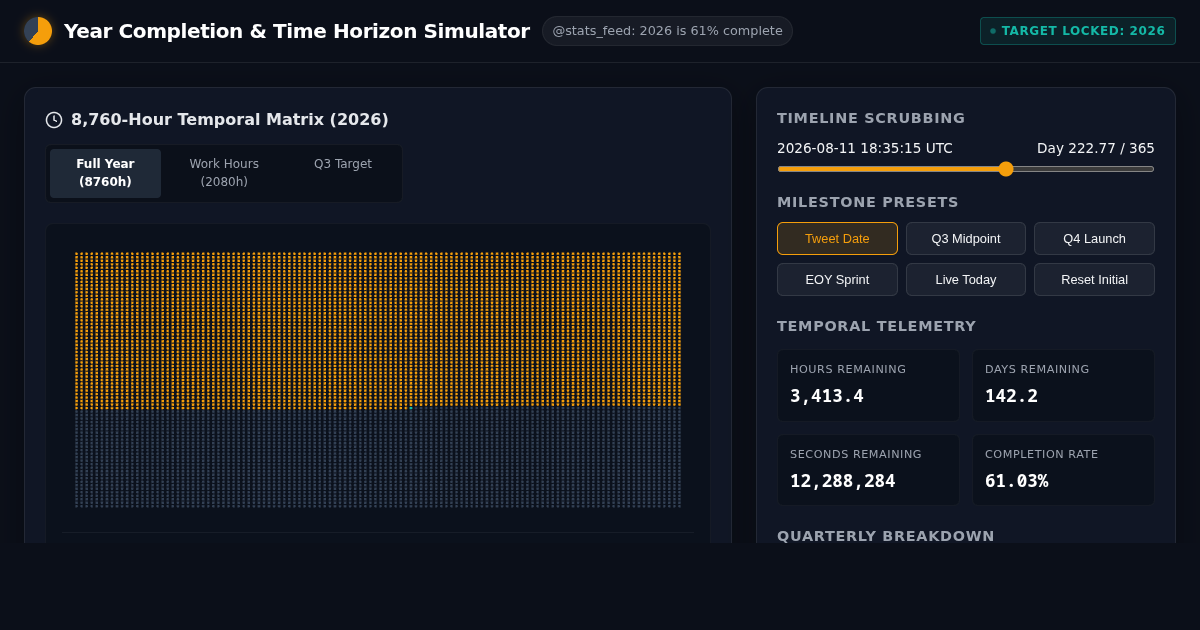1200x630 pixels.
Task: Click the Completion Rate value 61.03%
Action: 1017,481
